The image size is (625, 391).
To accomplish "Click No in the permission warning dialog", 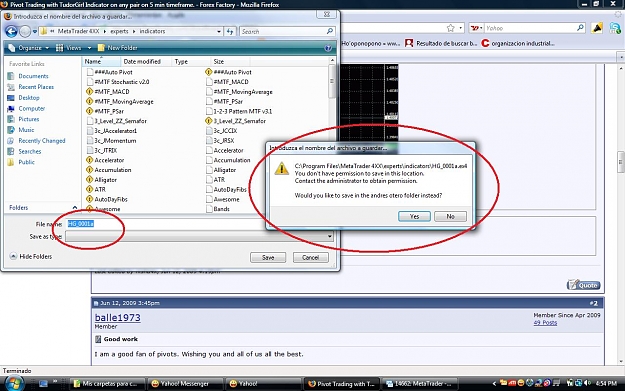I will [450, 216].
